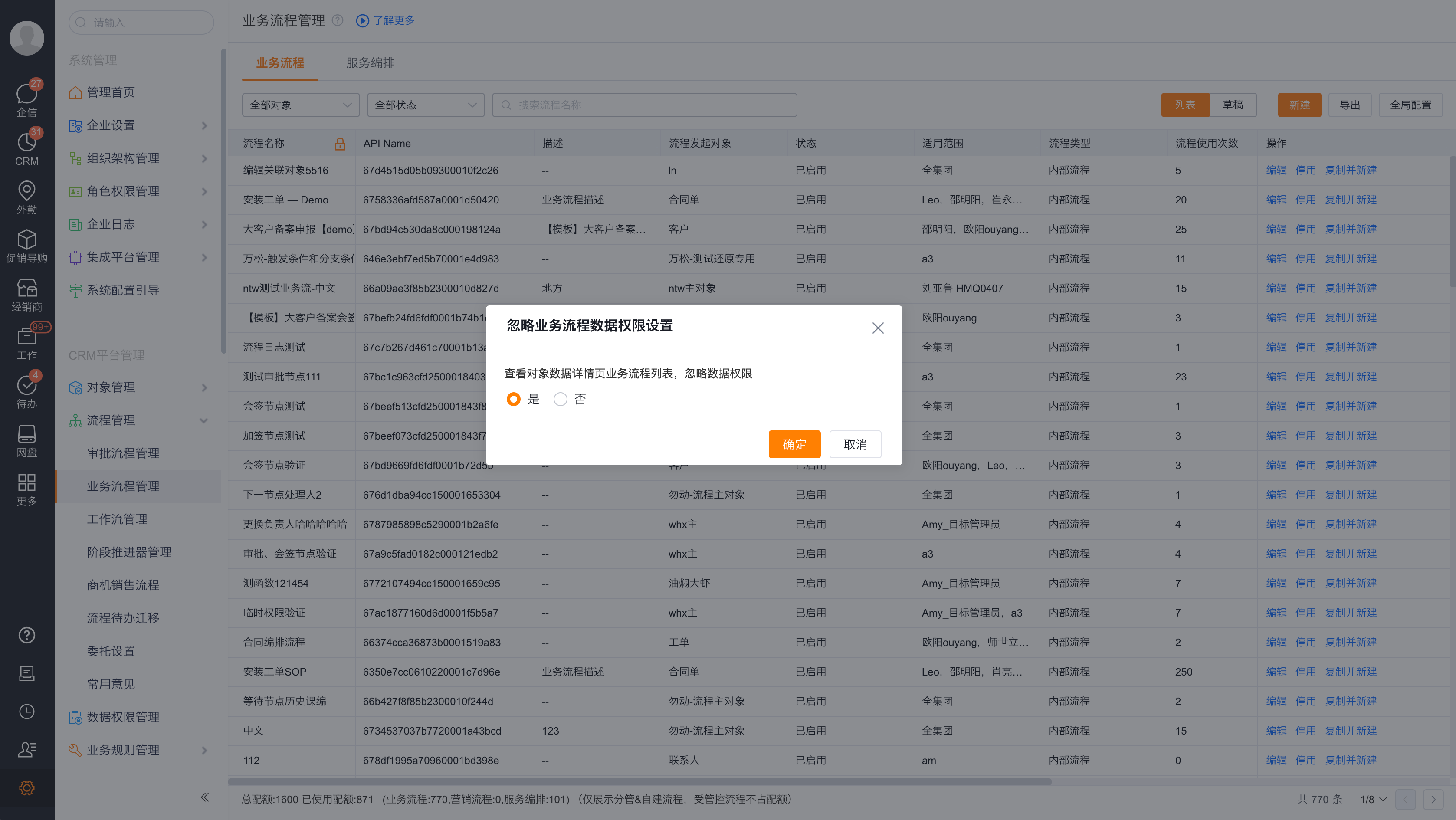Click the lock icon in 流程名称 column header
Screen dimensions: 1456x820
click(340, 144)
